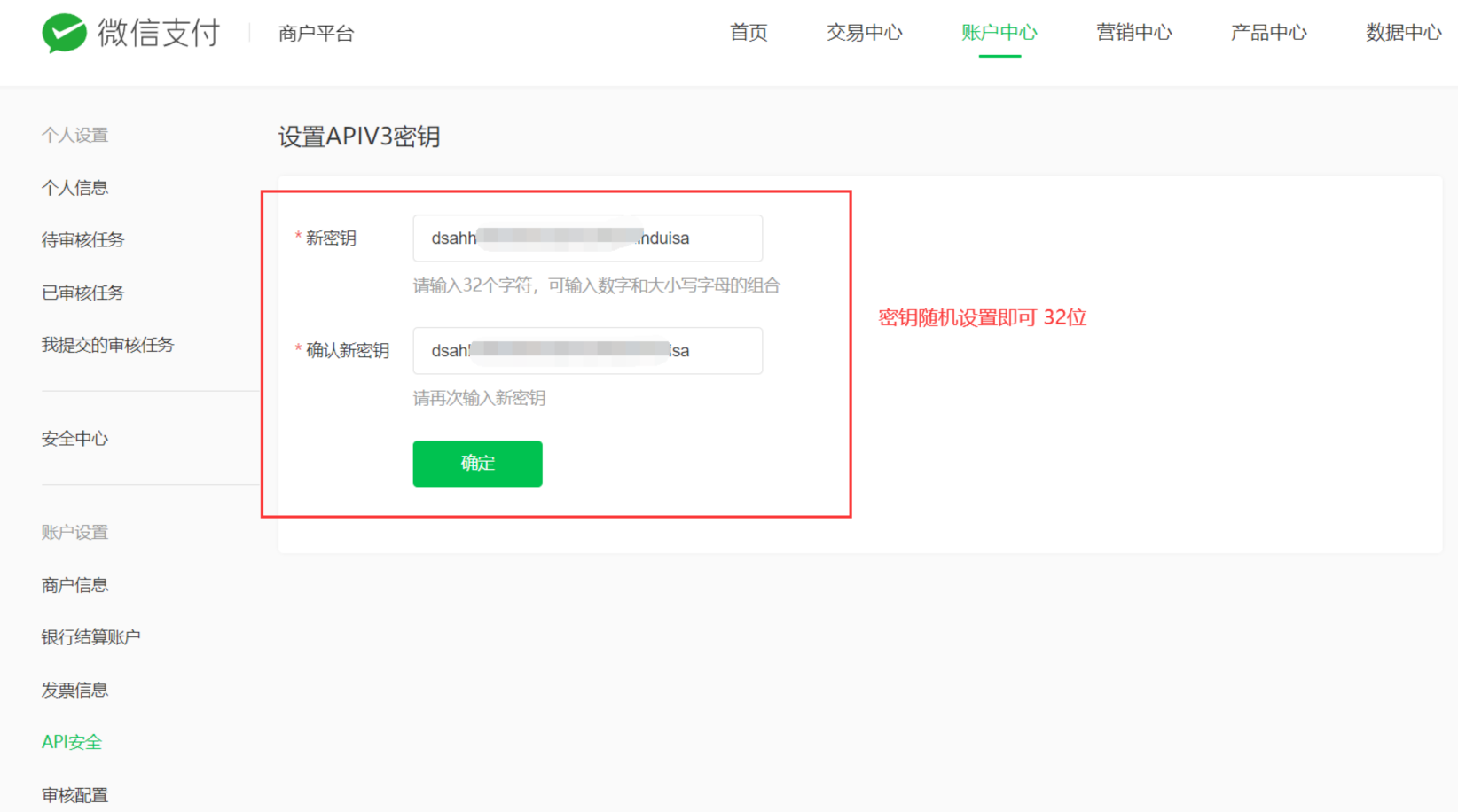Open 我提交的审核任务 sidebar item
Viewport: 1458px width, 812px height.
(x=107, y=345)
